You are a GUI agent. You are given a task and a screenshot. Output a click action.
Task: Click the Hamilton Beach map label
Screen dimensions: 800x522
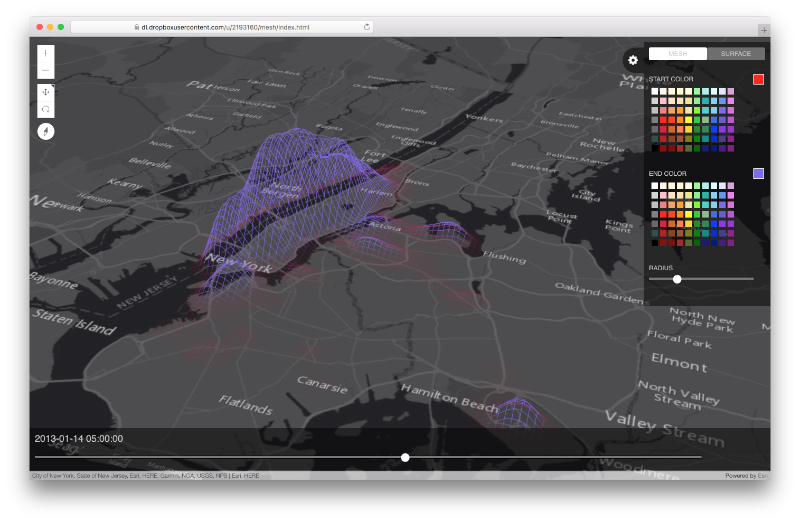click(449, 397)
